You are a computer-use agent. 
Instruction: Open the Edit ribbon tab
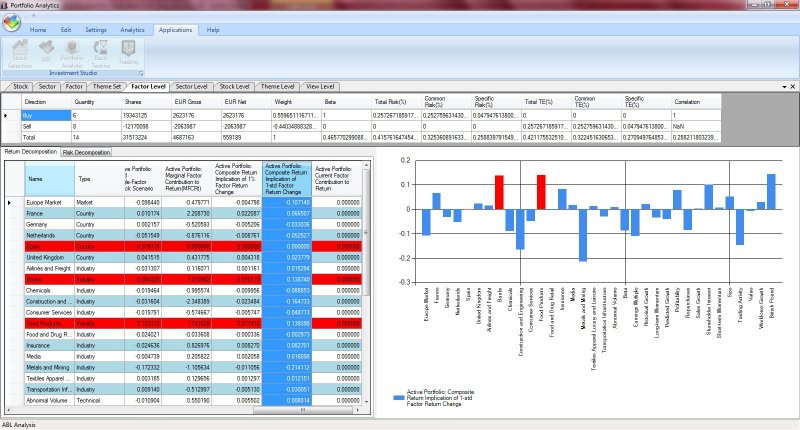tap(66, 30)
